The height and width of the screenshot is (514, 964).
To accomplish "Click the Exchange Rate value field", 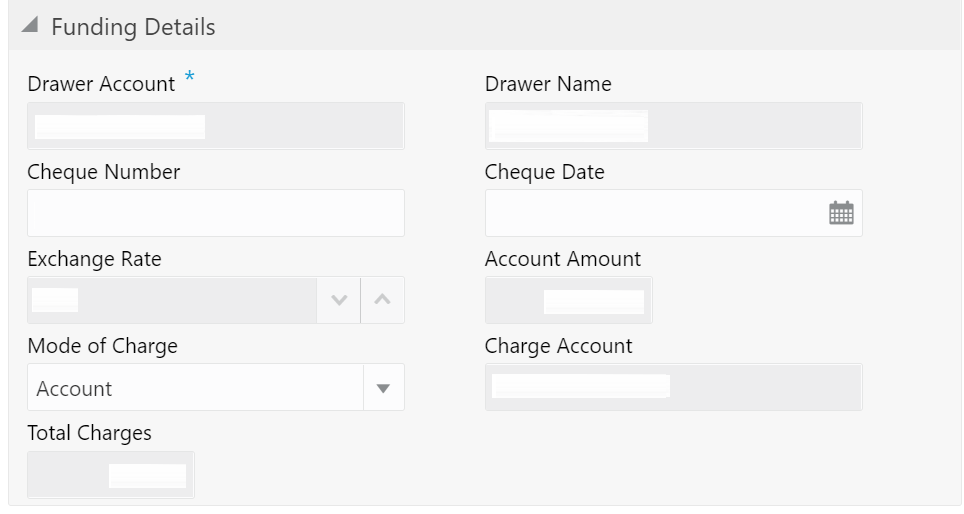I will click(170, 300).
